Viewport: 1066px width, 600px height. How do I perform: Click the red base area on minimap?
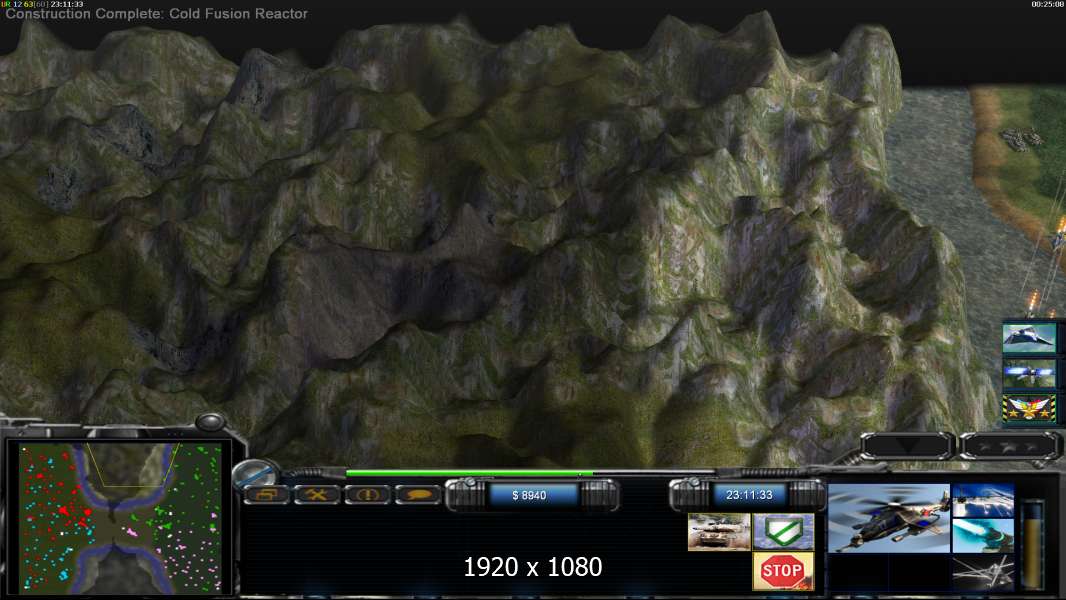pyautogui.click(x=71, y=512)
